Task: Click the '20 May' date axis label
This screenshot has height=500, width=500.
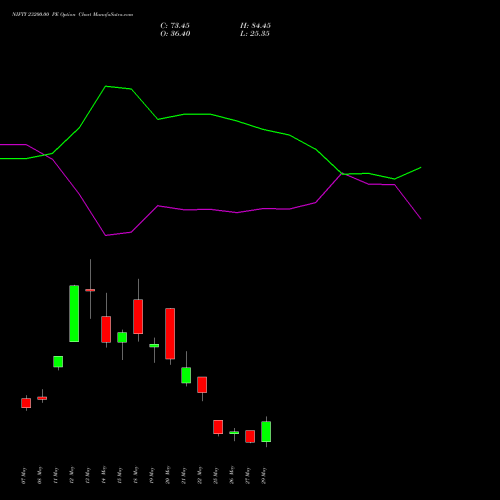Action: coord(168,476)
